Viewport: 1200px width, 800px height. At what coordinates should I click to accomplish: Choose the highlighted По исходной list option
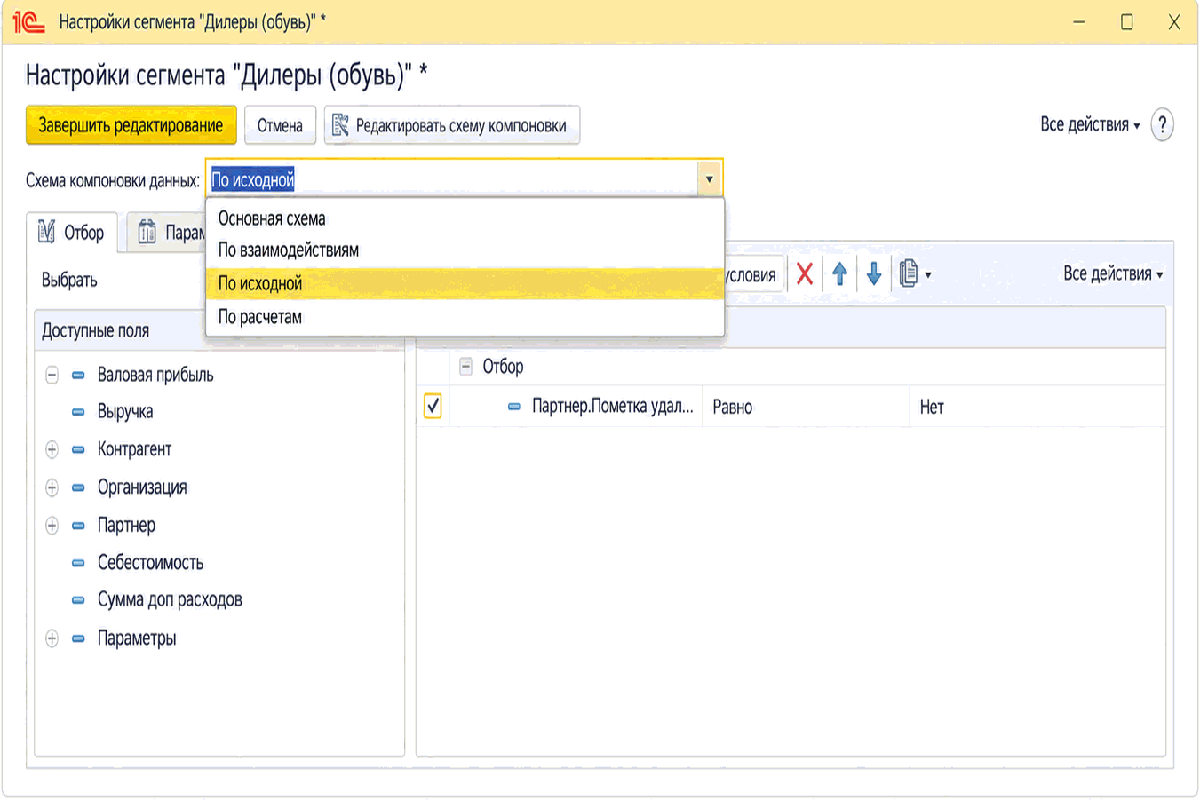point(464,283)
